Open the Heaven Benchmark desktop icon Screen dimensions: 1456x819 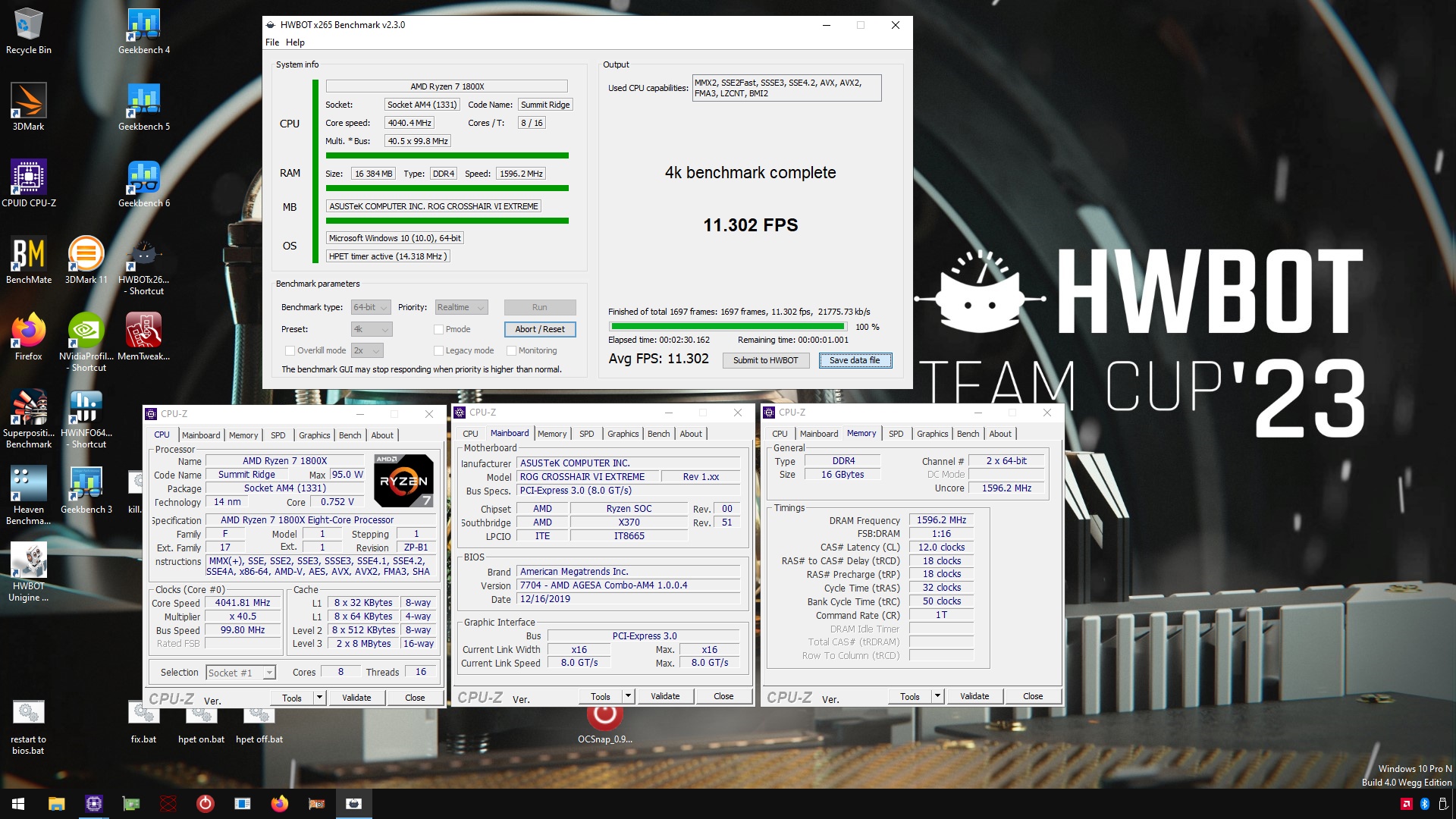pos(29,495)
